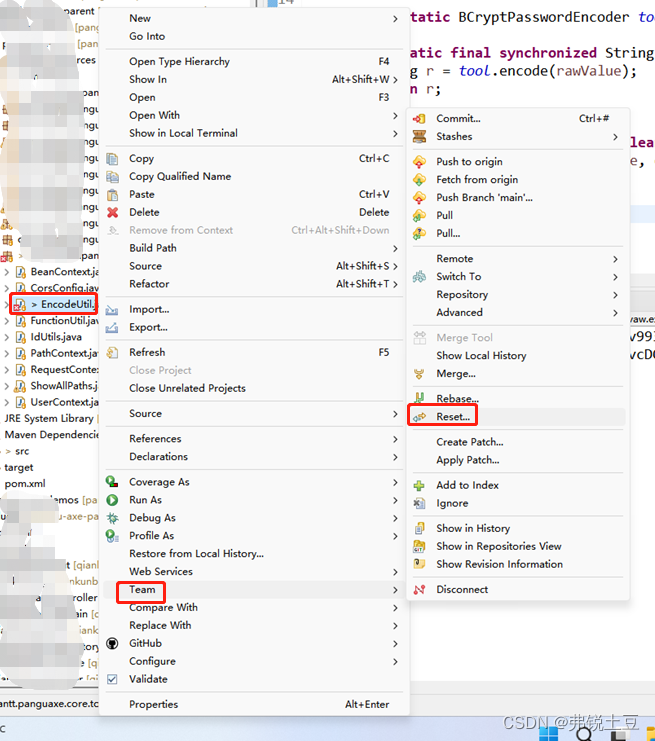Expand the FunctionUtil.java tree node
Viewport: 655px width, 741px height.
6,321
